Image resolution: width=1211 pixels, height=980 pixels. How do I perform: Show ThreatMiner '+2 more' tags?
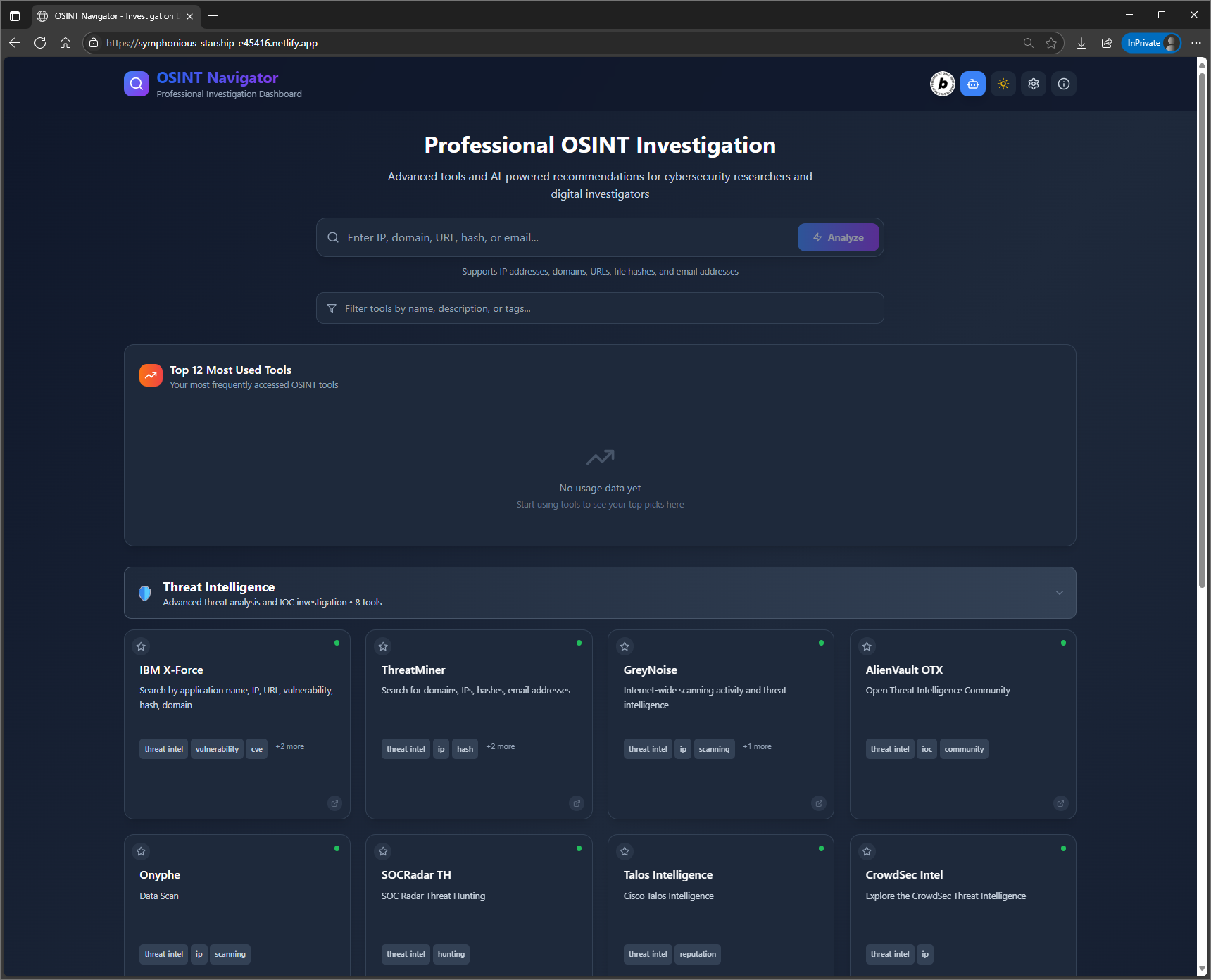[x=501, y=746]
